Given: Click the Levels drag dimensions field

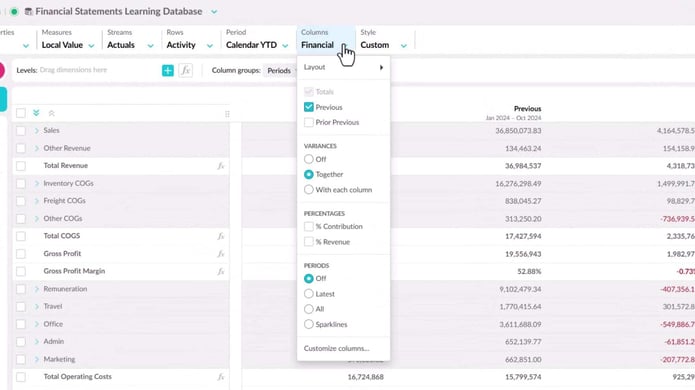Looking at the screenshot, I should pos(73,70).
